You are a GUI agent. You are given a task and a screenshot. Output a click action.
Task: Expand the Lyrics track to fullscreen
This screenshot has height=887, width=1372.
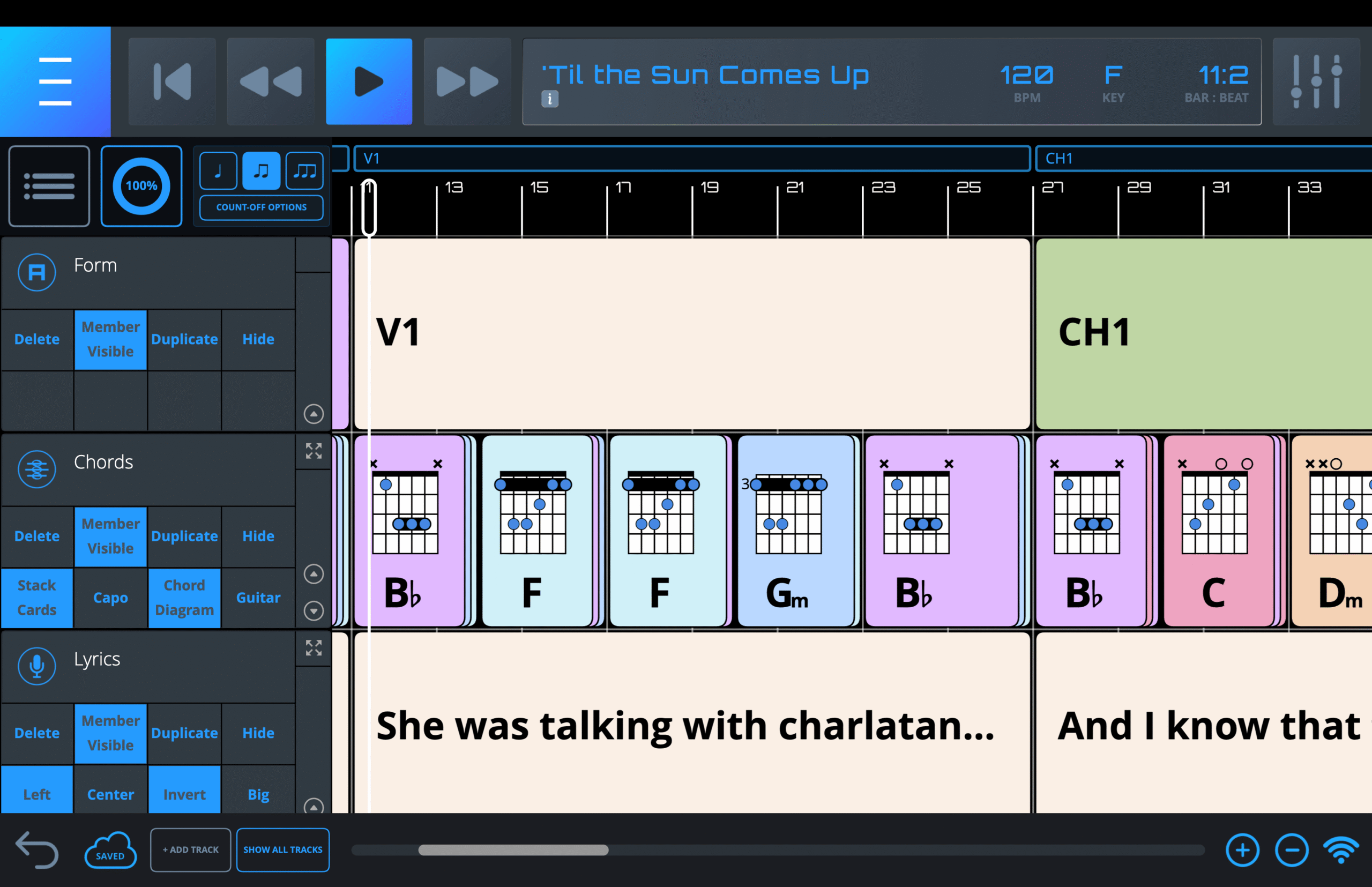click(x=314, y=648)
